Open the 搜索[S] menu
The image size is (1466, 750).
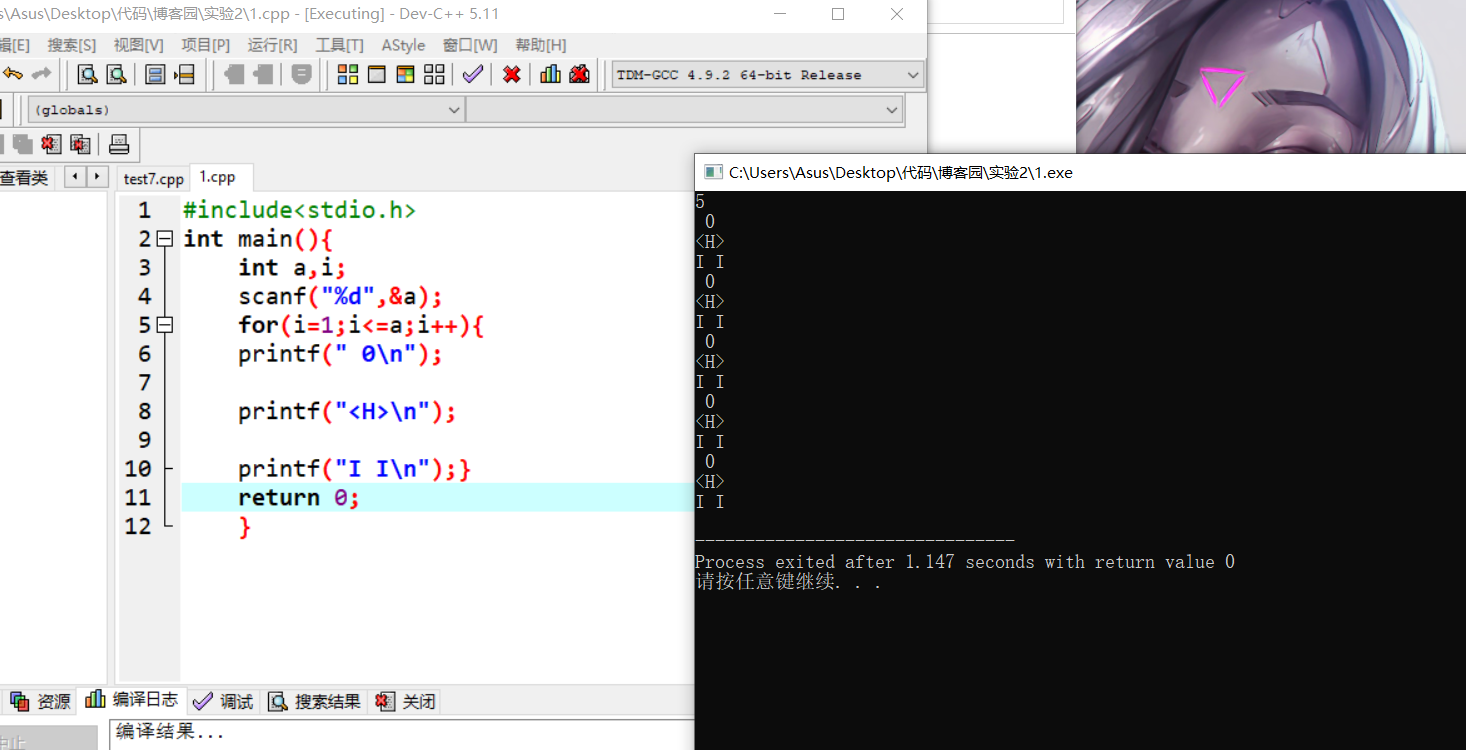[x=72, y=45]
